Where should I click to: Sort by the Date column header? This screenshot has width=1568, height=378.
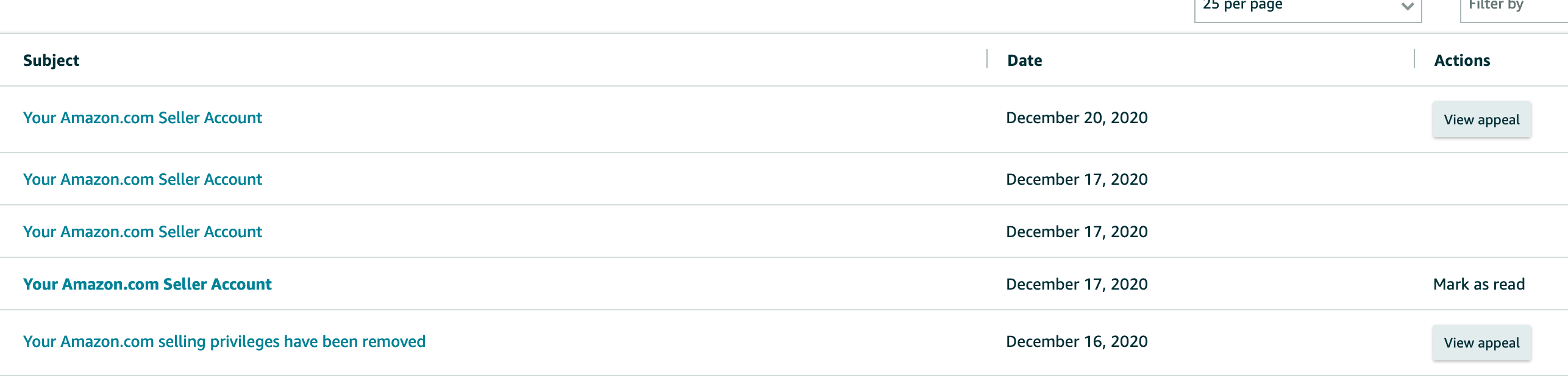coord(1024,60)
